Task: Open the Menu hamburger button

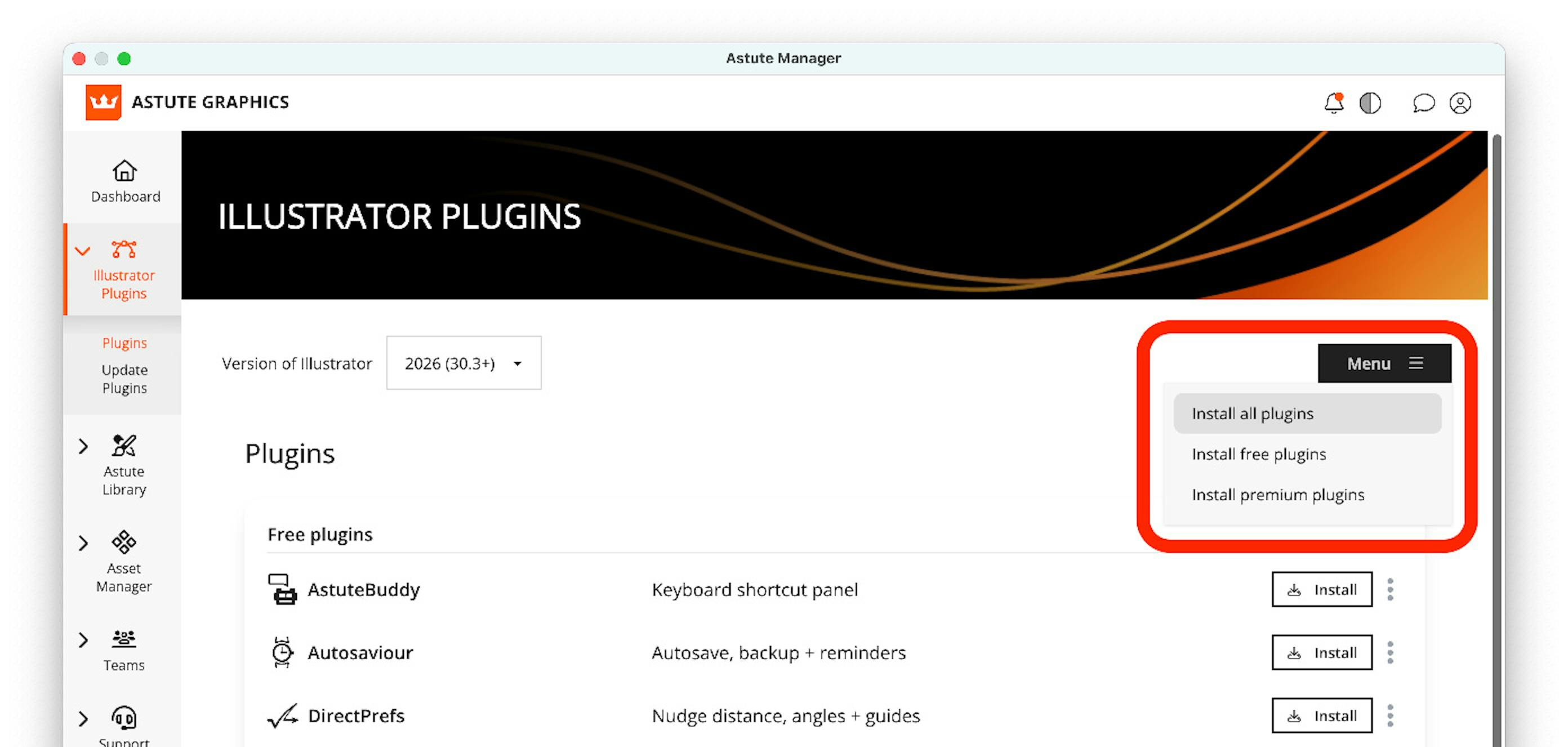Action: click(1384, 363)
